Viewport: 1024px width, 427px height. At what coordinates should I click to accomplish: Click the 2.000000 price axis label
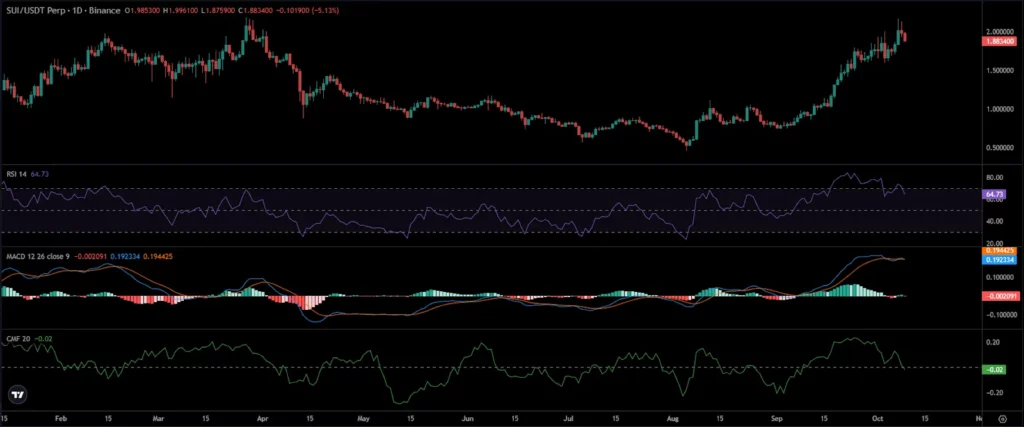(1000, 31)
